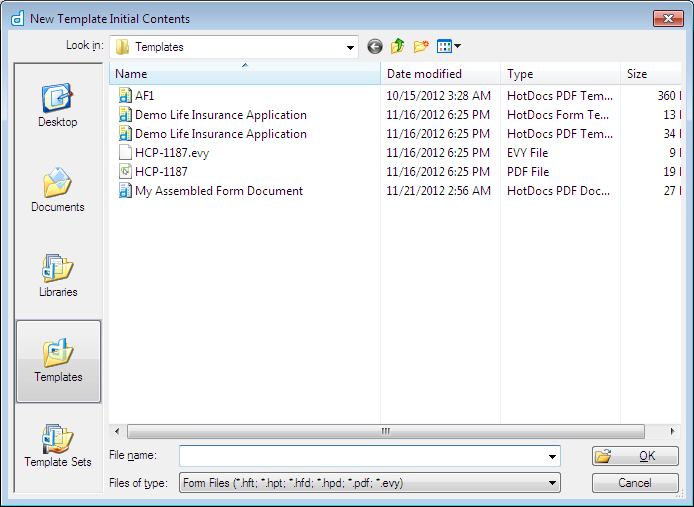
Task: Select My Assembled Form Document file name
Action: 219,191
